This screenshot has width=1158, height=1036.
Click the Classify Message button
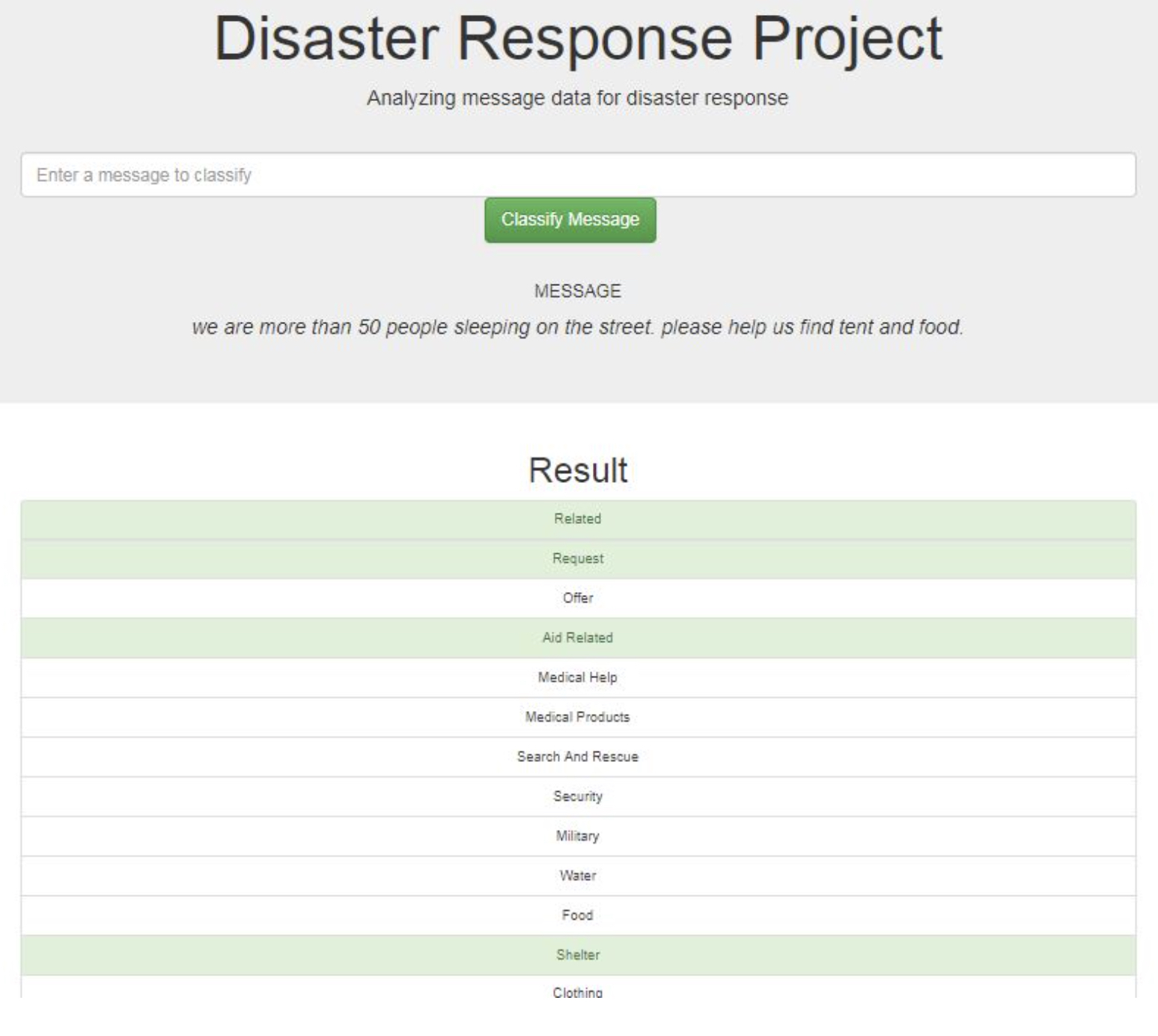click(x=570, y=220)
